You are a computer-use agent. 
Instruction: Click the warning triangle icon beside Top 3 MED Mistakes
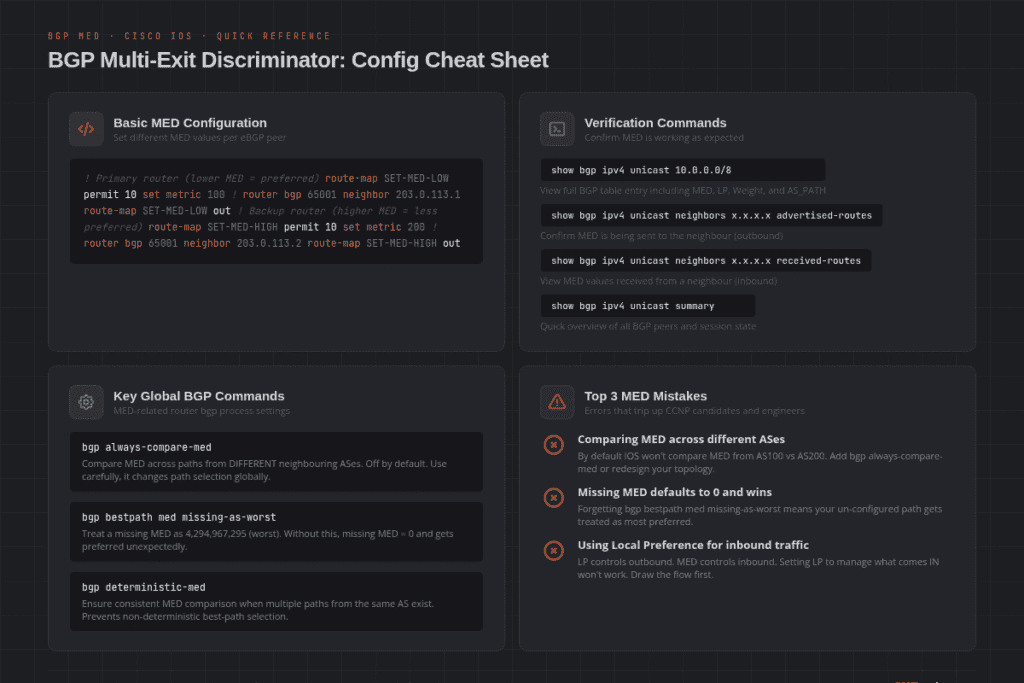pyautogui.click(x=557, y=402)
